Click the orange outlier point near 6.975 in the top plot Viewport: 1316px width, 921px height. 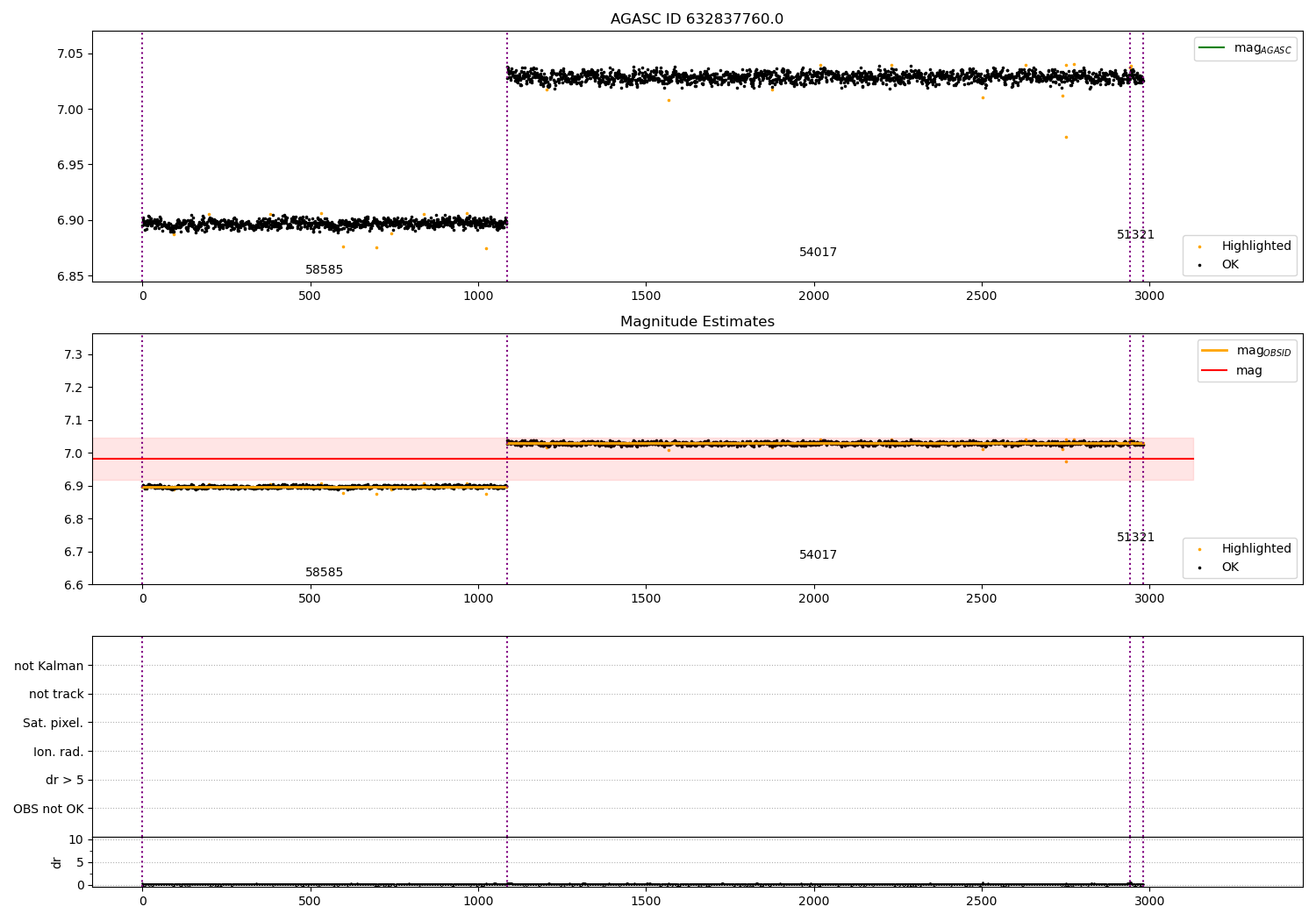coord(1066,137)
